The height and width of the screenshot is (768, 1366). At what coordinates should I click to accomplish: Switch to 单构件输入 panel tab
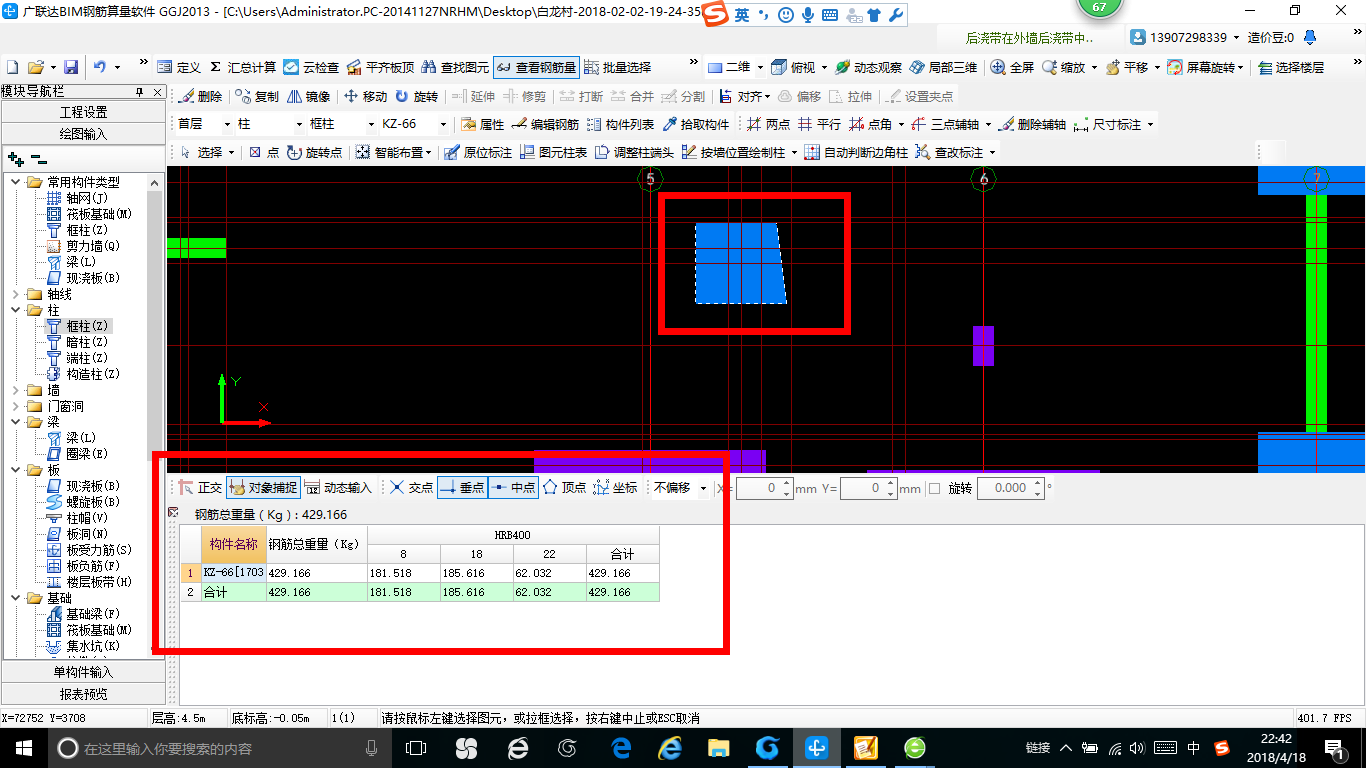(x=83, y=672)
